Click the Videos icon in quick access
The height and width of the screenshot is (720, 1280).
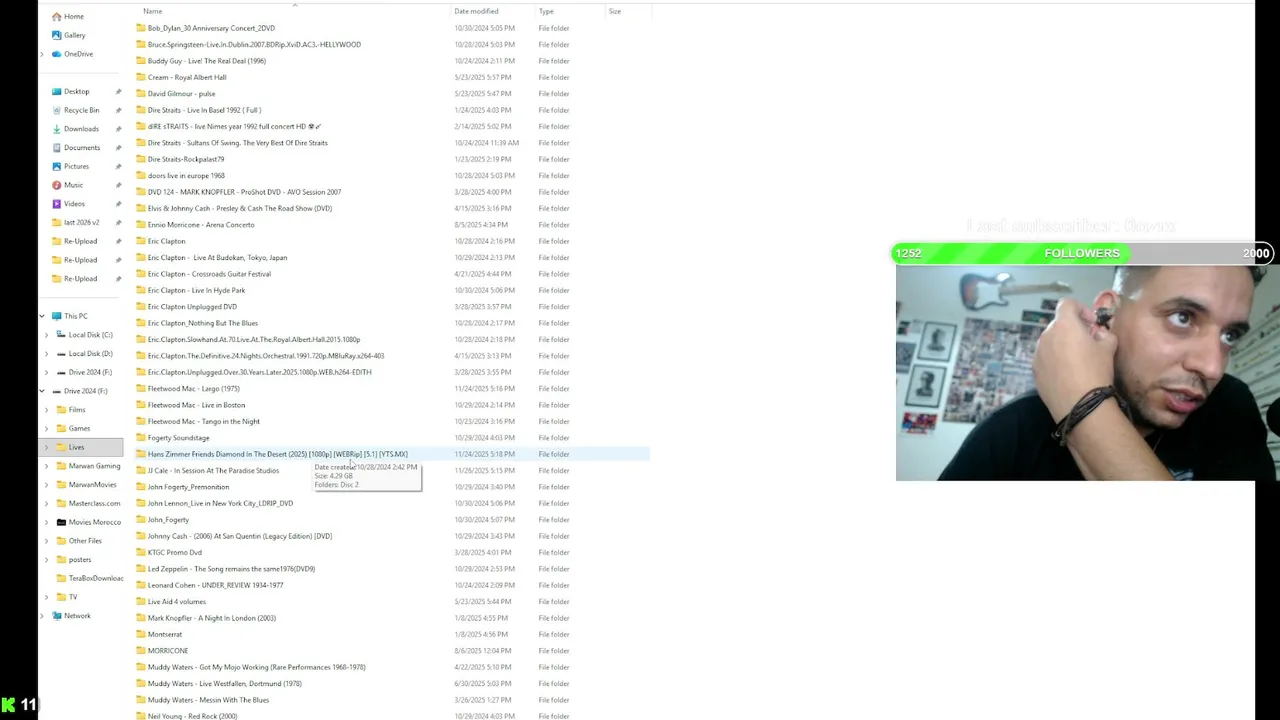point(57,204)
